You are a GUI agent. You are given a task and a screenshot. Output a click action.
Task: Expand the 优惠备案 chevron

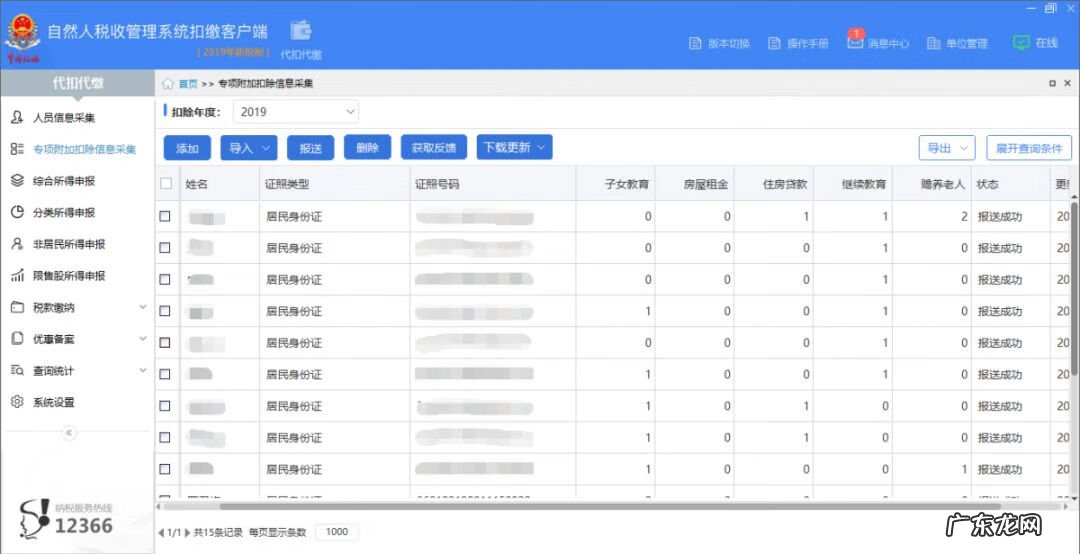143,338
